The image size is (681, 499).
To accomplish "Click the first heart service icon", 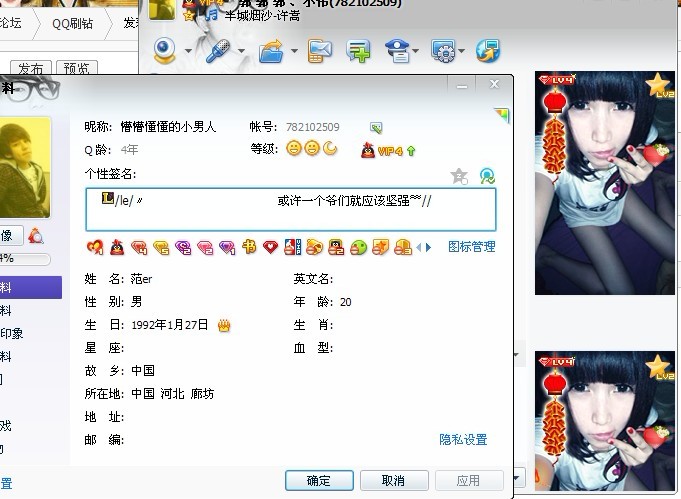I will point(95,248).
